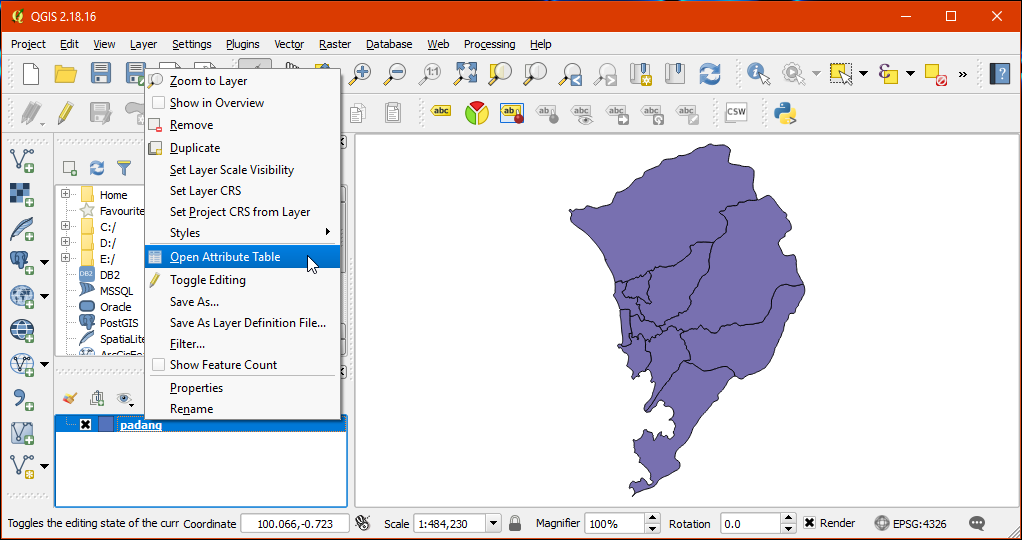Viewport: 1022px width, 540px height.
Task: Select Save As Layer Definition File... entry
Action: (242, 323)
